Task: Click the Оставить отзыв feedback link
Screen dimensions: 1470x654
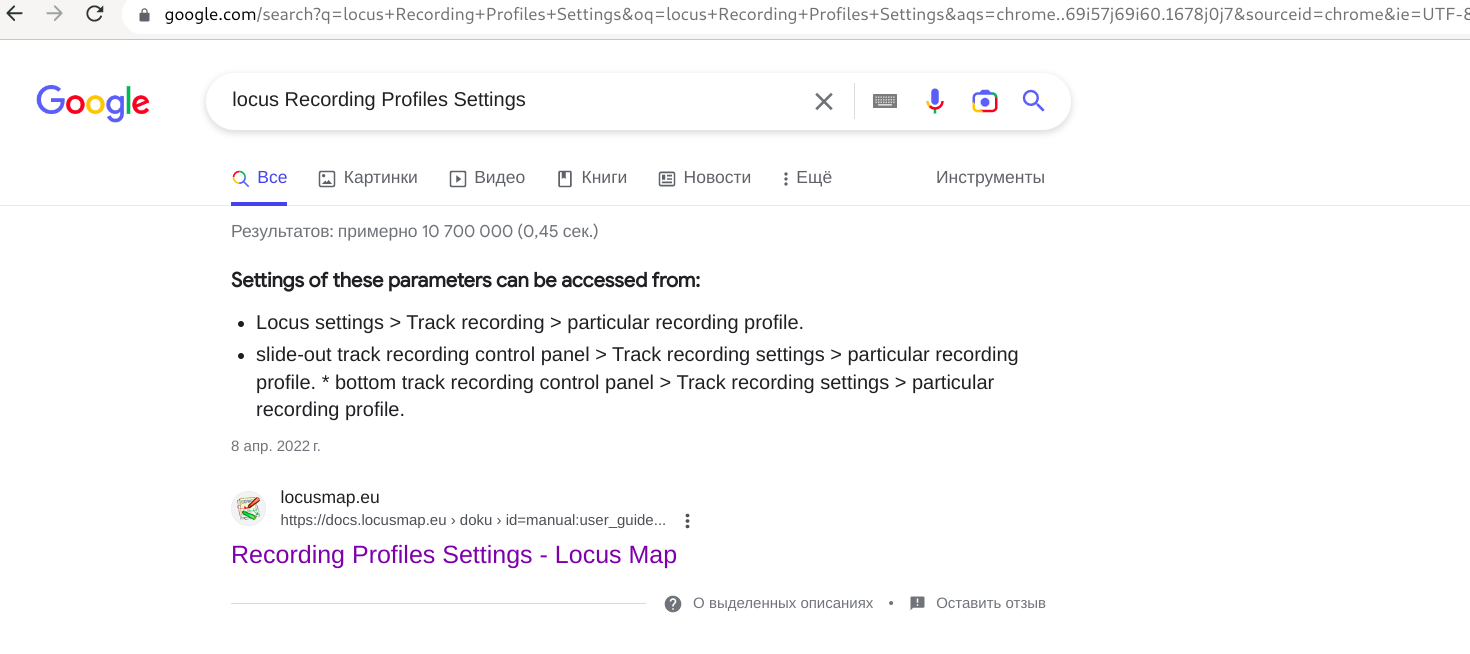Action: click(990, 603)
